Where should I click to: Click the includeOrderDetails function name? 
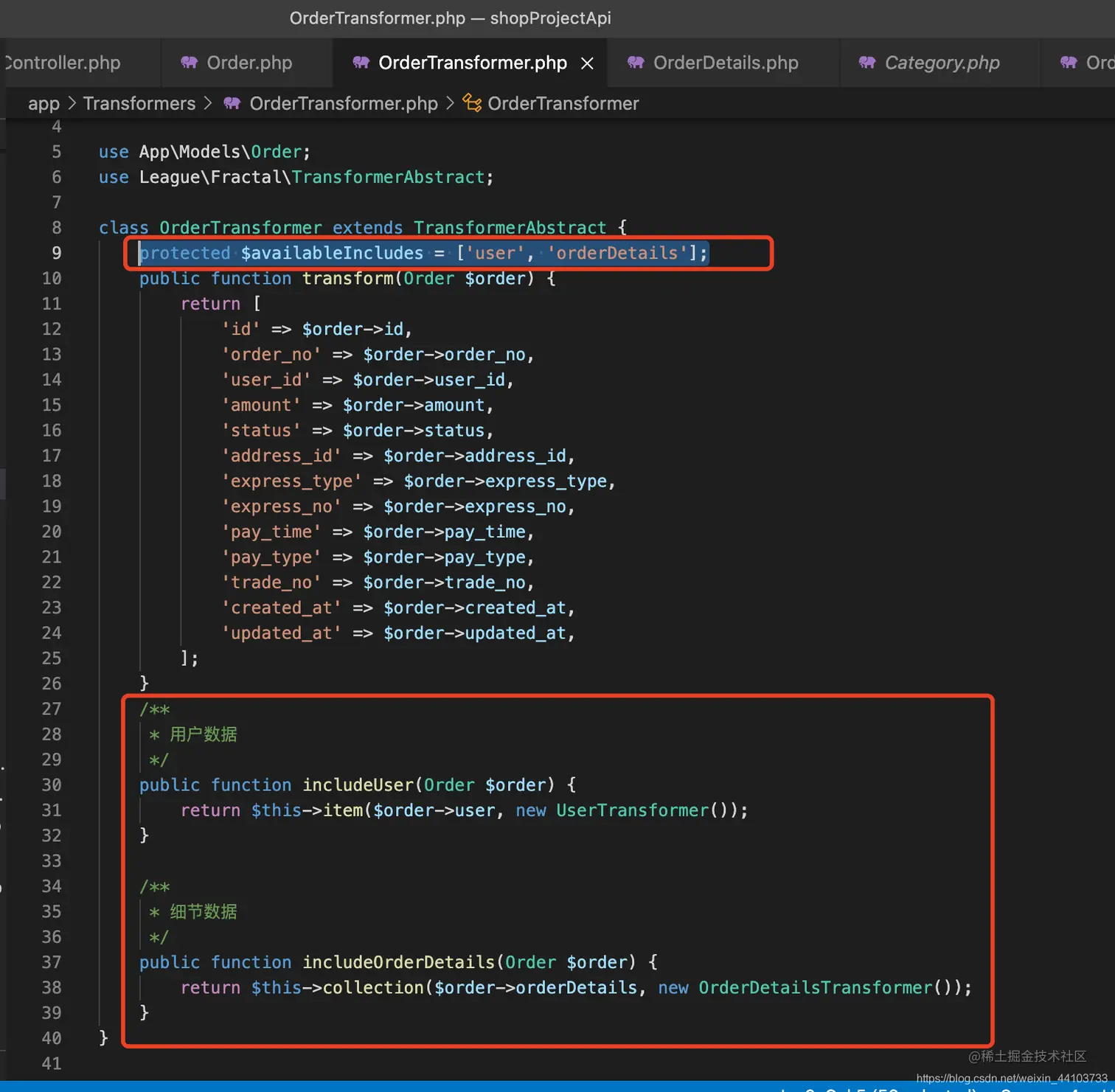398,962
